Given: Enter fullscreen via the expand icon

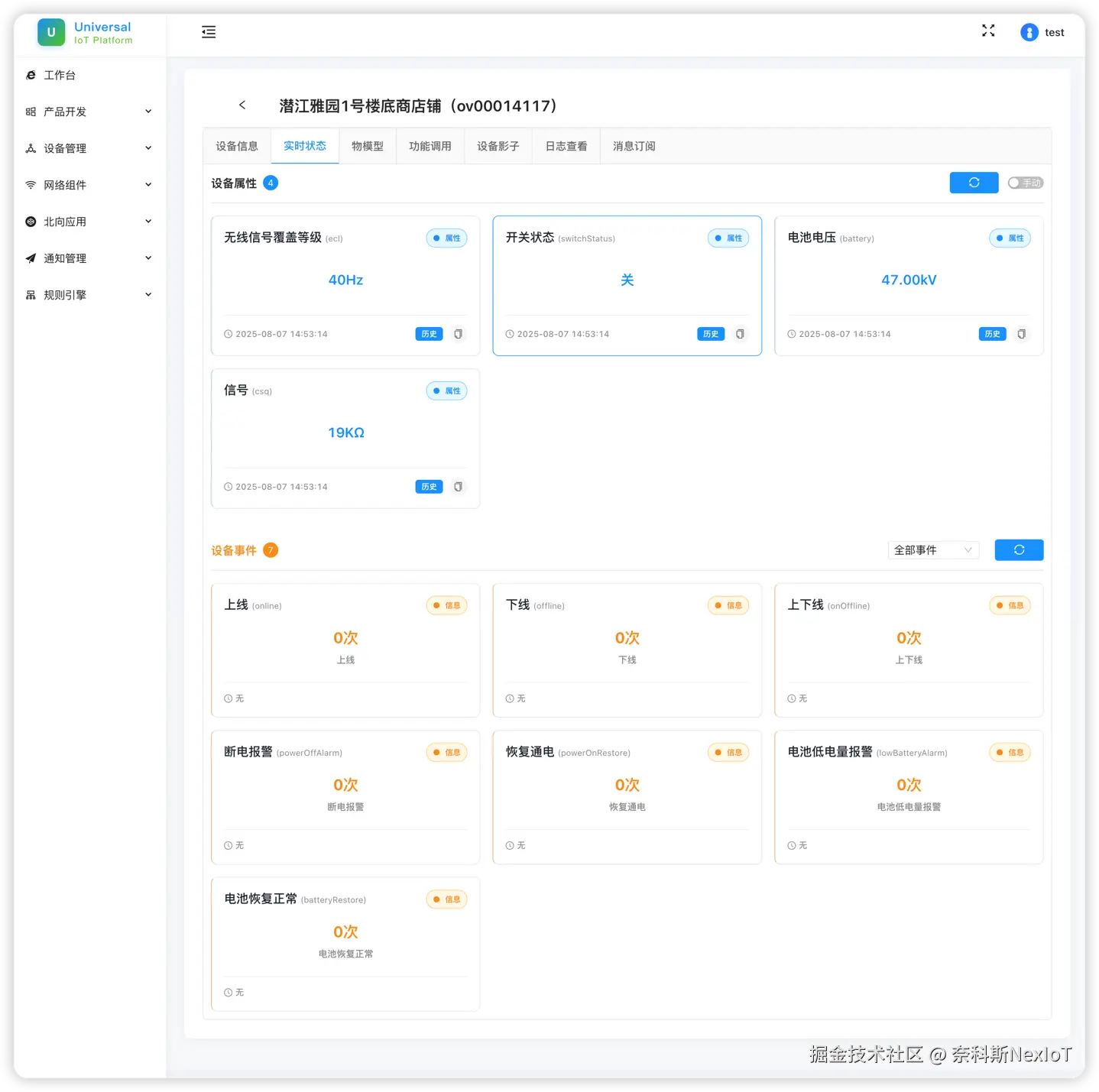Looking at the screenshot, I should (987, 31).
